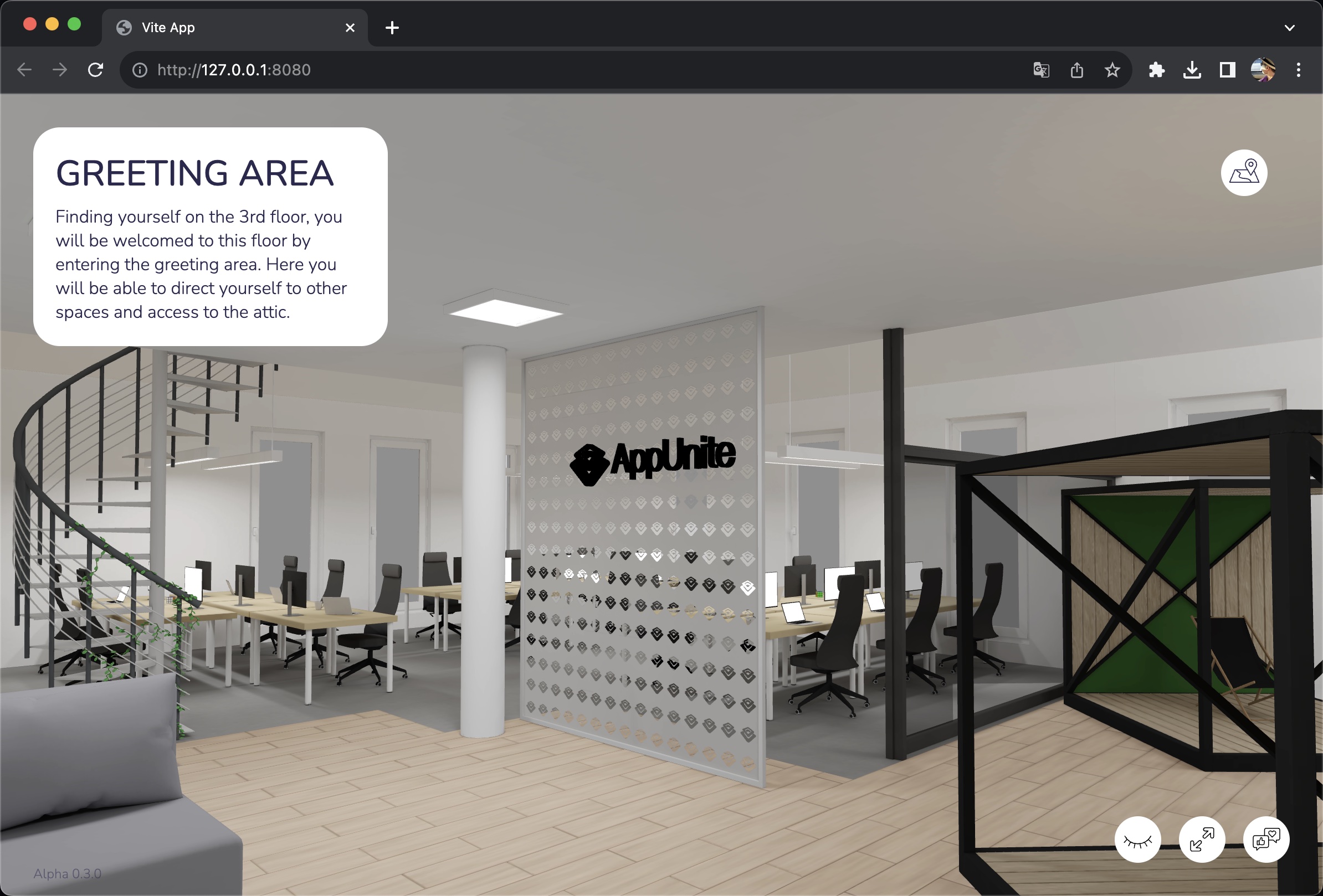Viewport: 1323px width, 896px height.
Task: Open the Chrome profile avatar
Action: 1262,70
